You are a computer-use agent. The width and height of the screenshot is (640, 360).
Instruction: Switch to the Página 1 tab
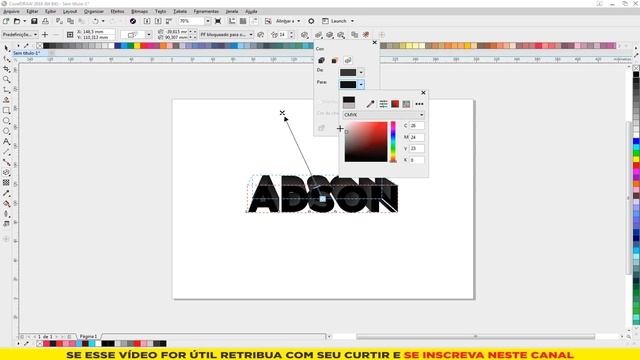(88, 336)
